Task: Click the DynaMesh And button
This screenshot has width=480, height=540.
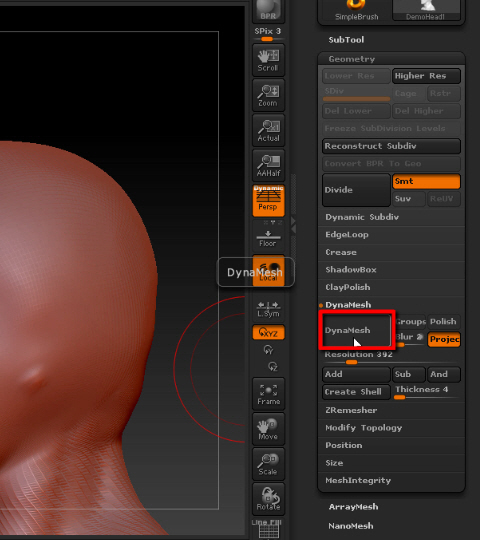Action: [x=444, y=374]
